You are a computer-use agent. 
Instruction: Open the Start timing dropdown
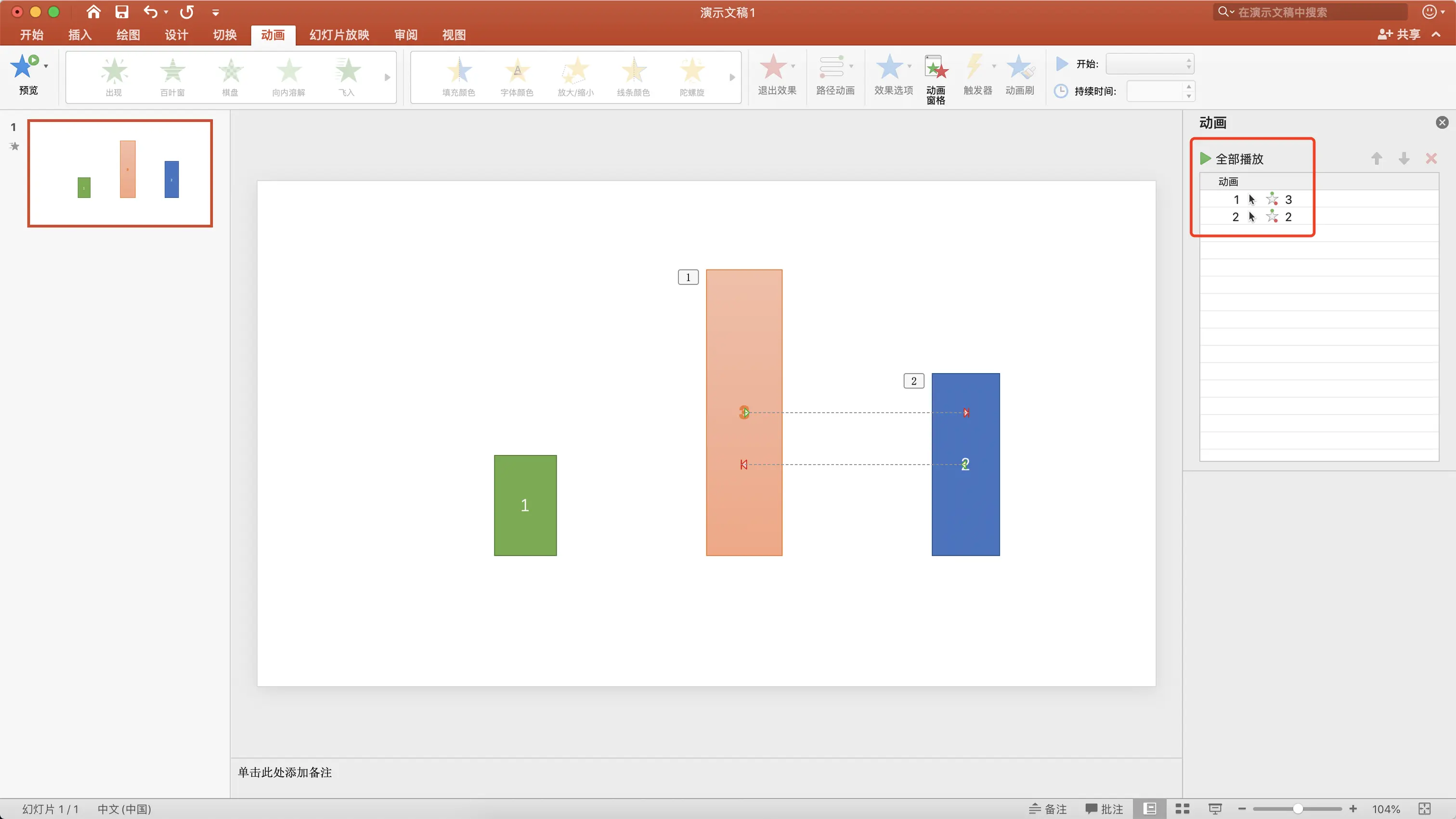(1150, 64)
